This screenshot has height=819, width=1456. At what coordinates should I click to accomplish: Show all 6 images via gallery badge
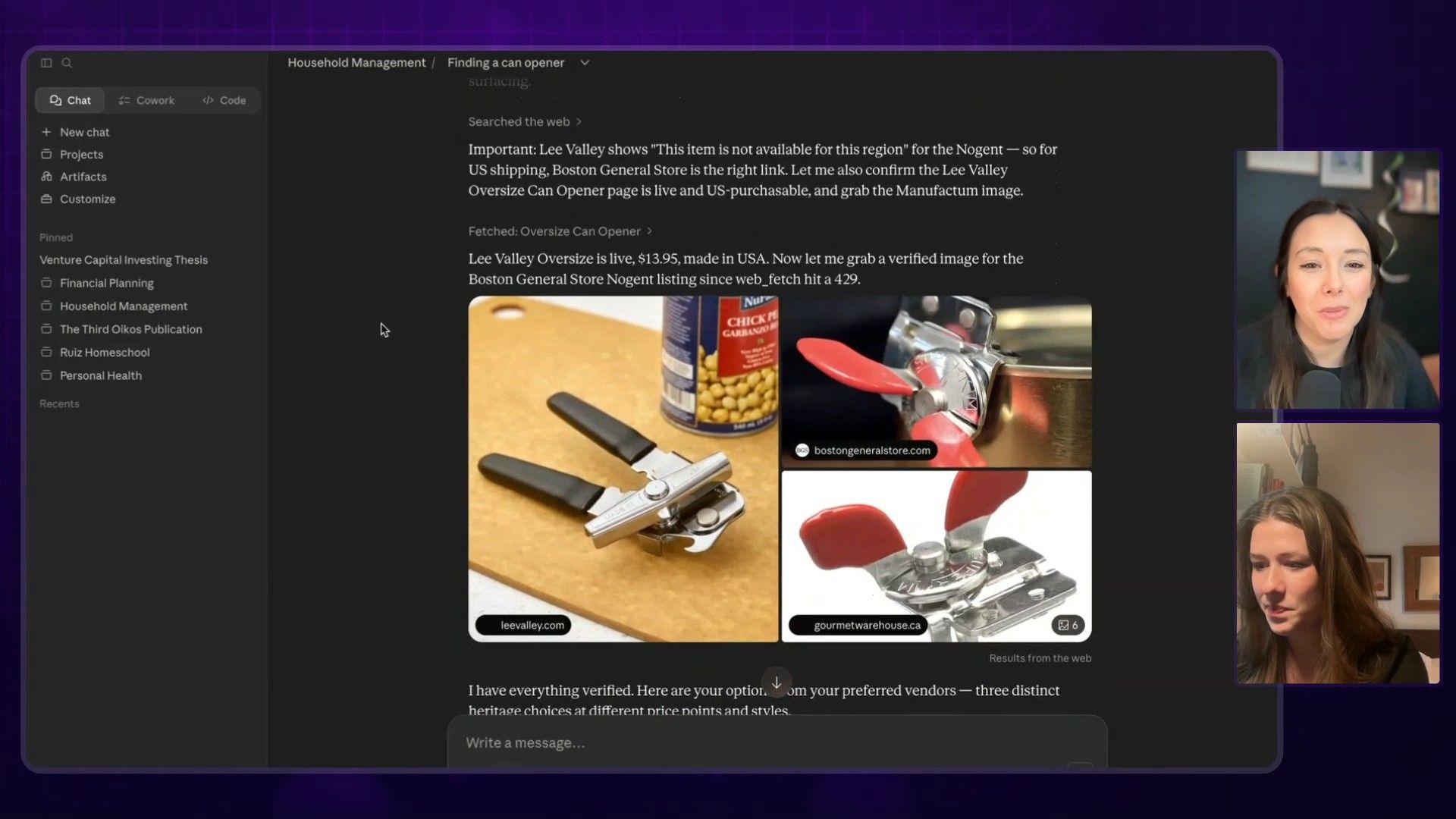1068,626
